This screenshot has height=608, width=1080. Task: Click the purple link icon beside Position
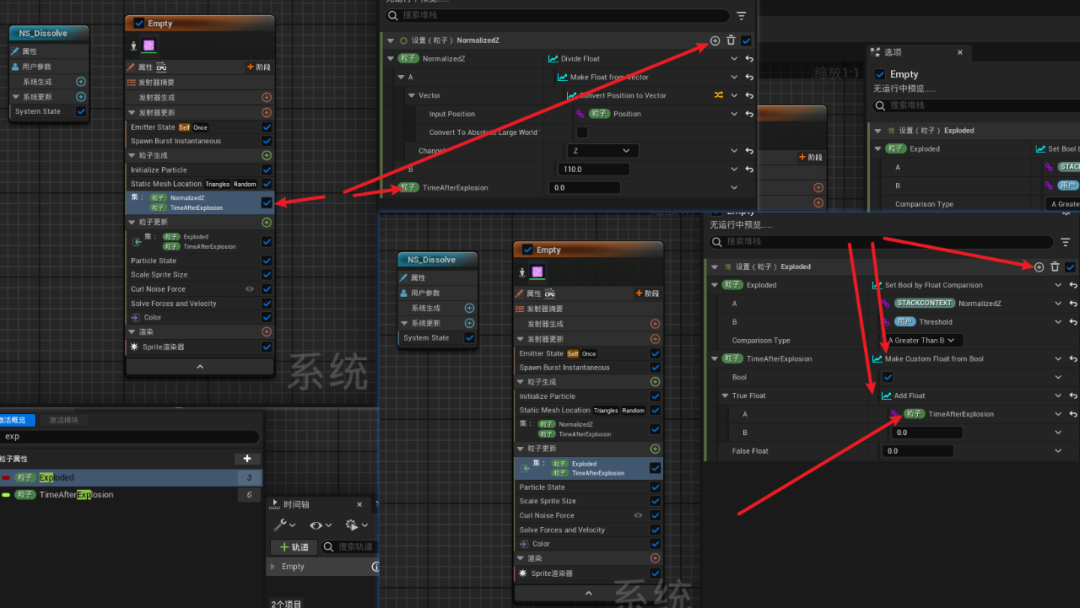click(580, 114)
